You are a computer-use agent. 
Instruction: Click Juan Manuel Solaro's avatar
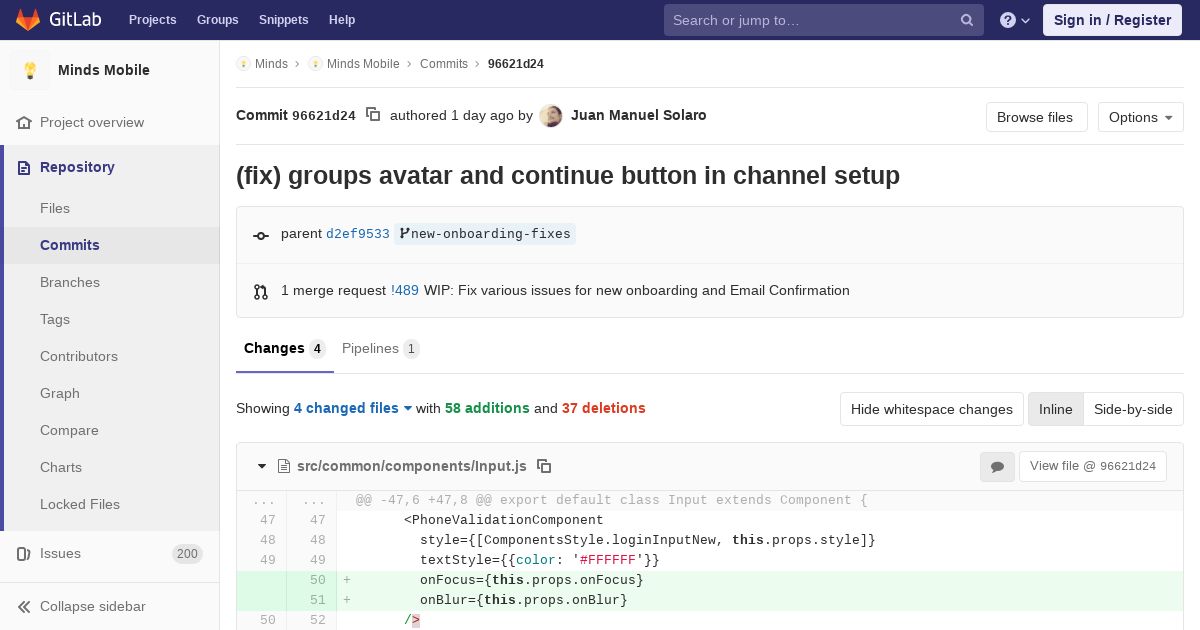pos(551,116)
